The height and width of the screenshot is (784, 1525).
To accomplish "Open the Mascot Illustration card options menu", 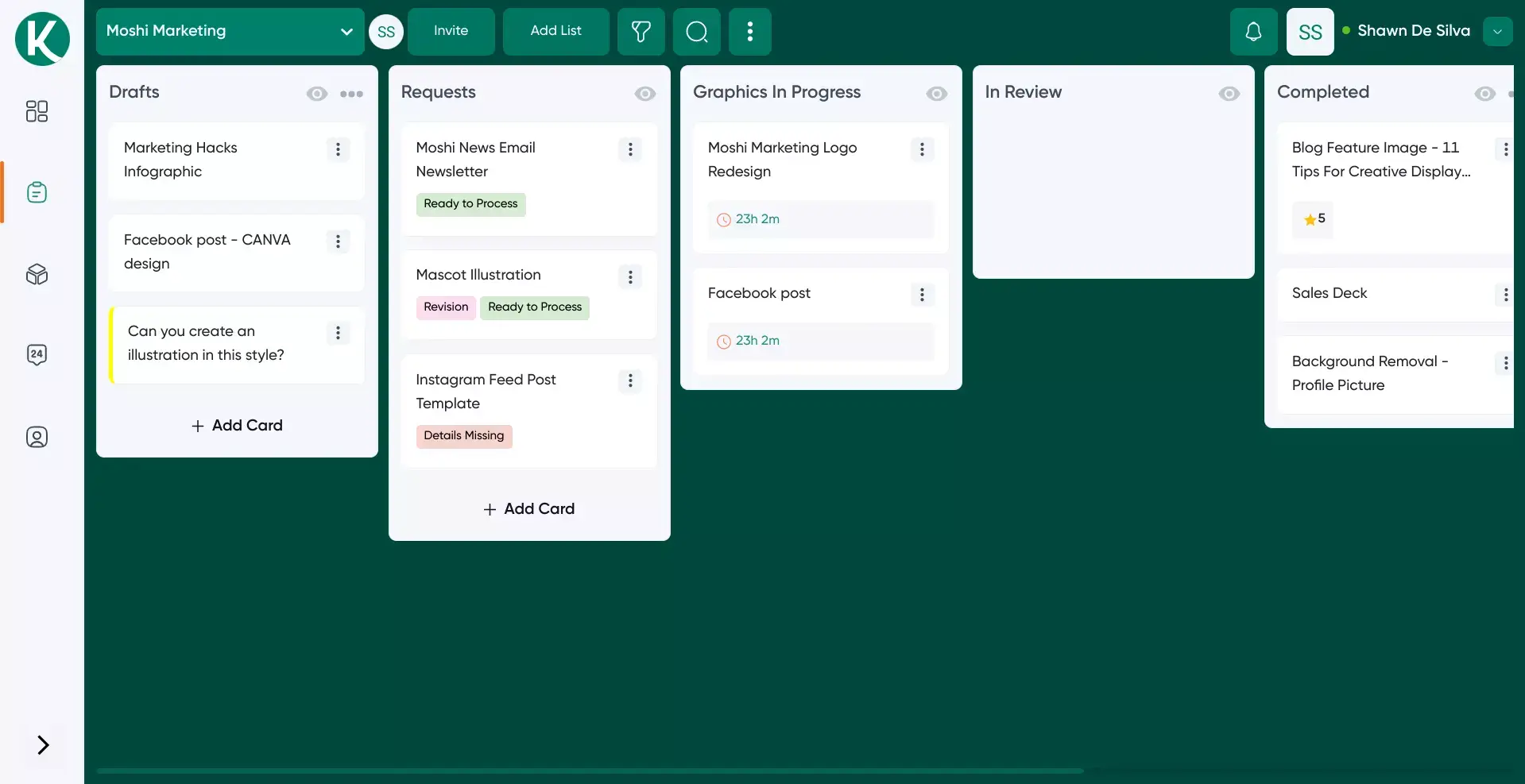I will point(629,276).
